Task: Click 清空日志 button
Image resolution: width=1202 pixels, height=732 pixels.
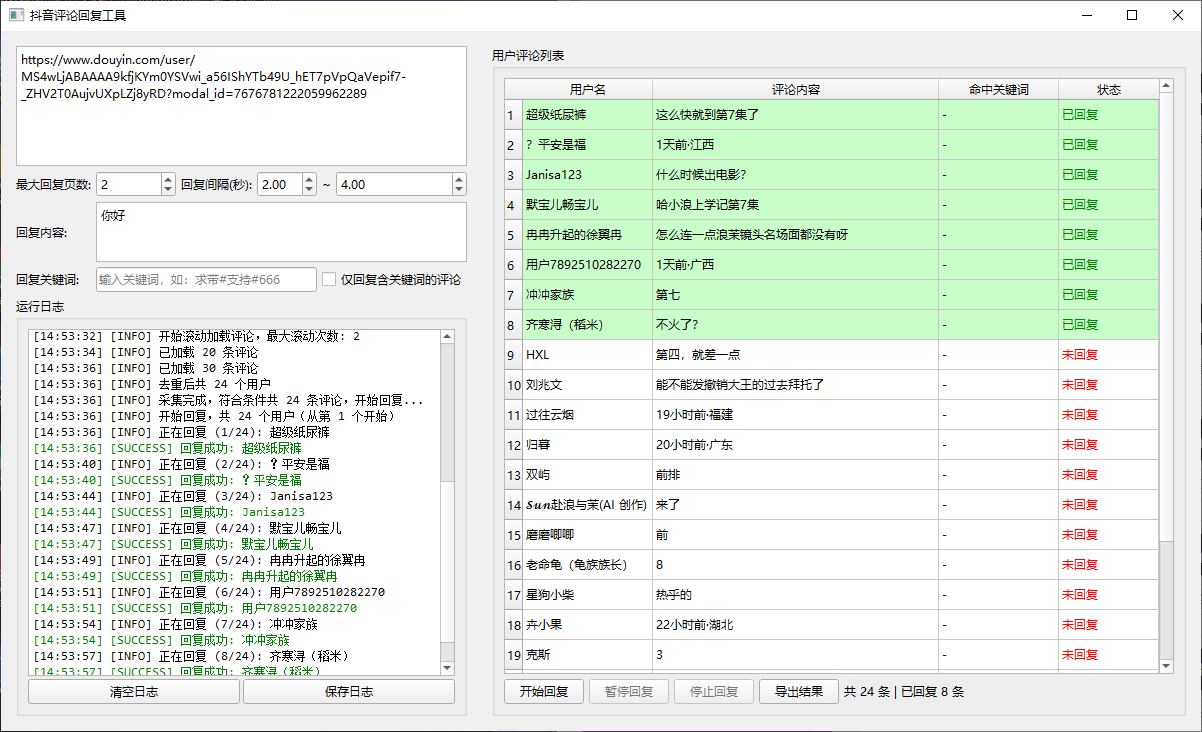Action: click(134, 692)
